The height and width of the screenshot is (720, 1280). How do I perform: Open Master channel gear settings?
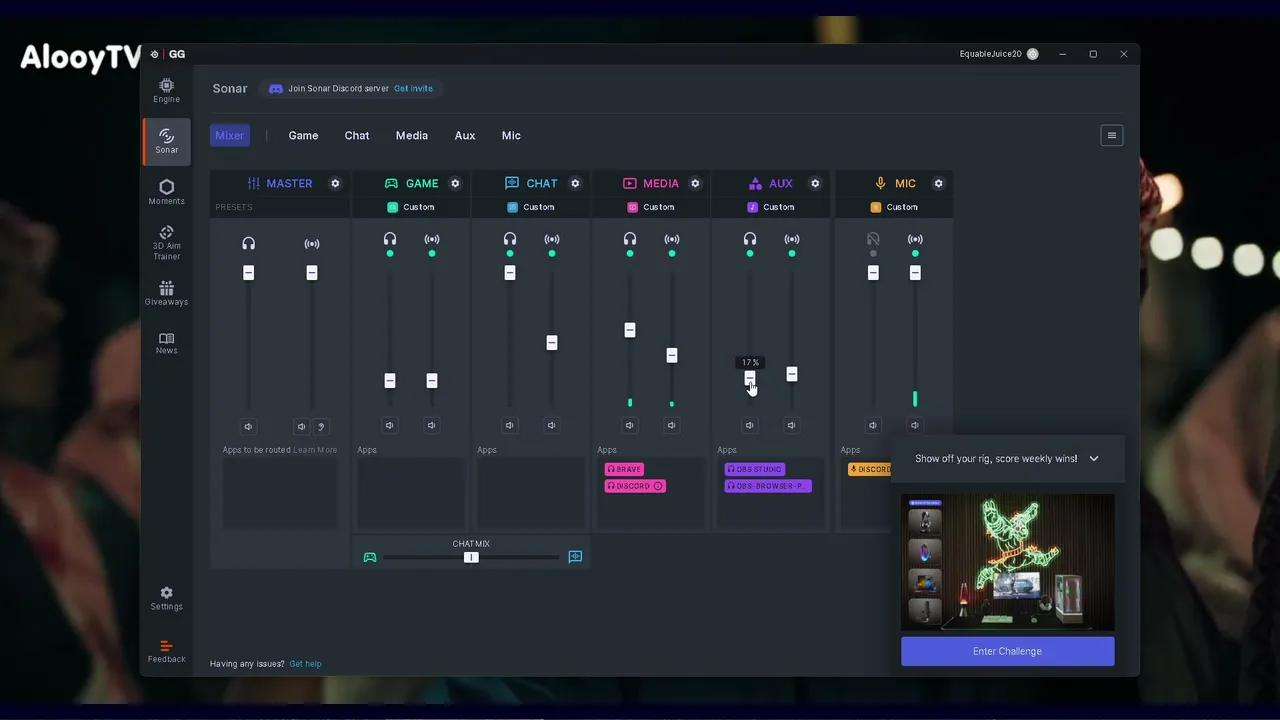coord(335,183)
